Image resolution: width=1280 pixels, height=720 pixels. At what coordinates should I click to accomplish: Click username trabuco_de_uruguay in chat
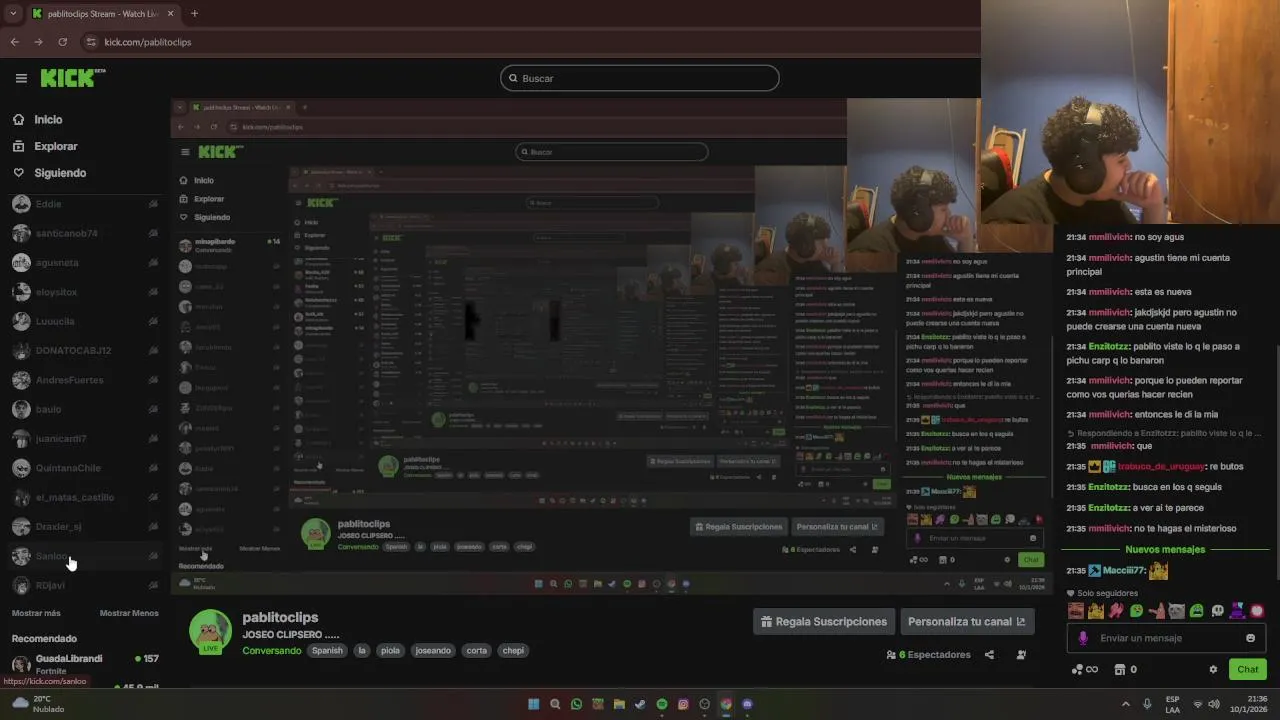click(x=1160, y=466)
